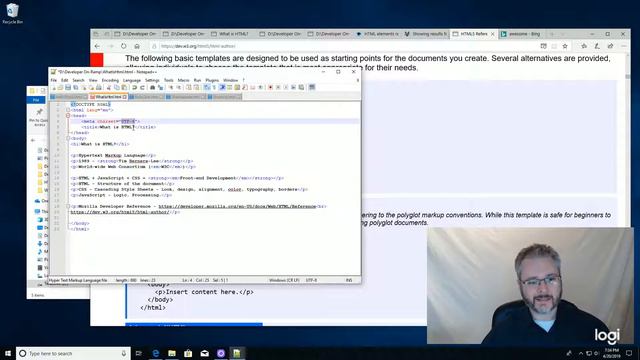Image resolution: width=640 pixels, height=360 pixels.
Task: Open Find with the binoculars icon
Action: point(152,87)
